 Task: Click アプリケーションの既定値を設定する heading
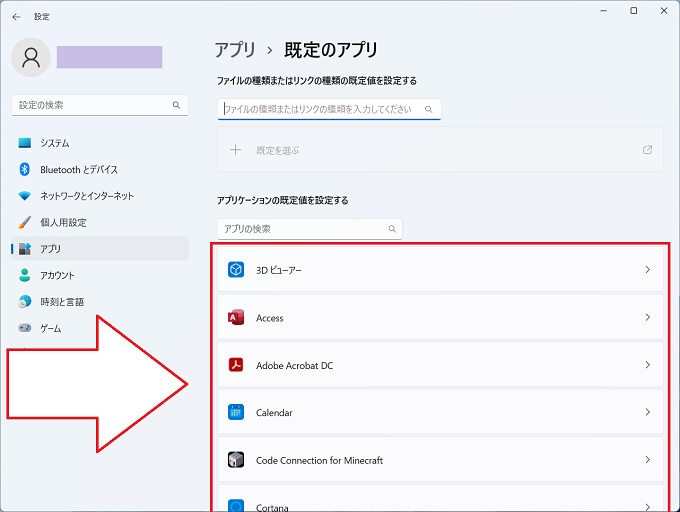pyautogui.click(x=282, y=200)
